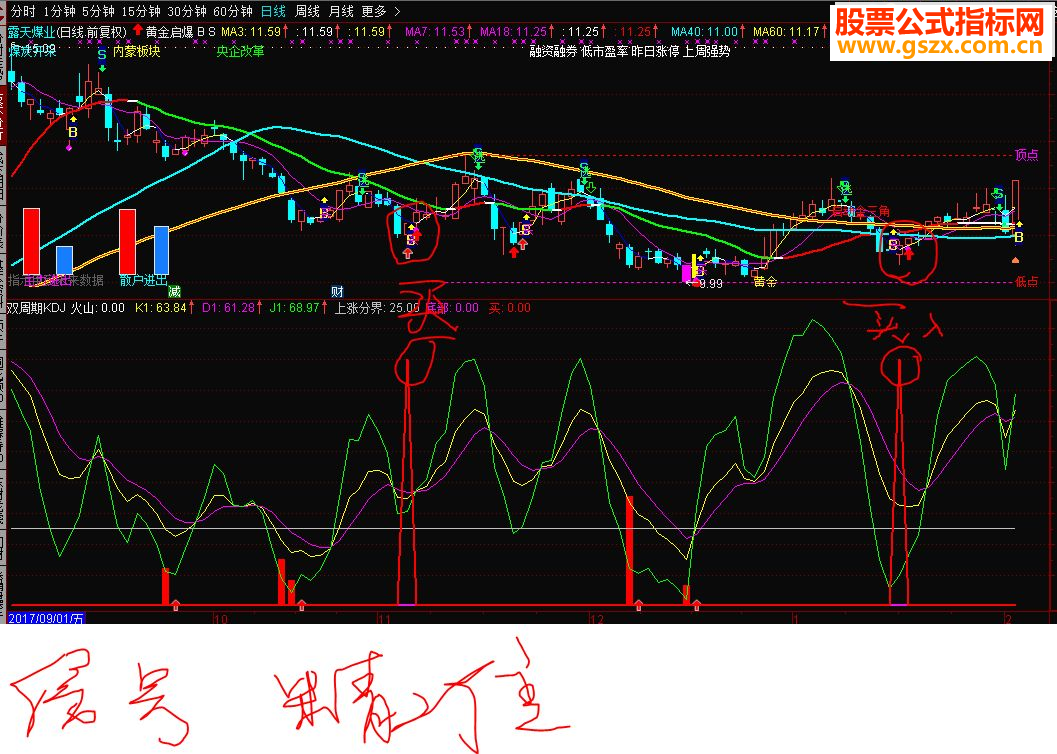The image size is (1057, 754).
Task: Click the arrow next to 更多
Action: click(x=397, y=11)
